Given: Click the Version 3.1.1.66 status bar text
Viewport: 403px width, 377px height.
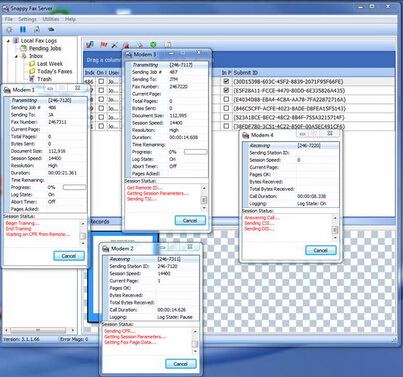Looking at the screenshot, I should (x=21, y=339).
